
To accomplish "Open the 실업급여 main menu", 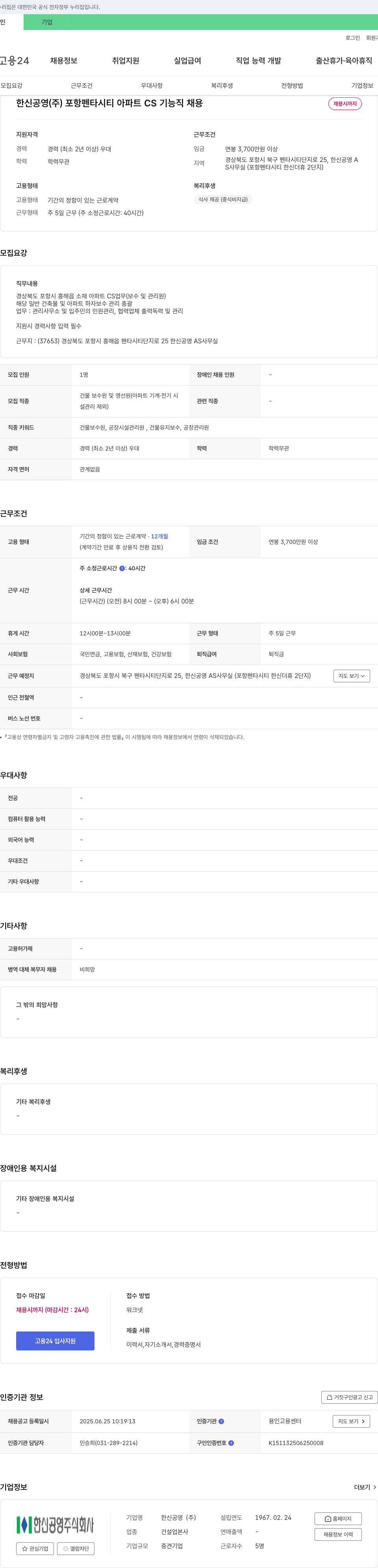I will [187, 61].
